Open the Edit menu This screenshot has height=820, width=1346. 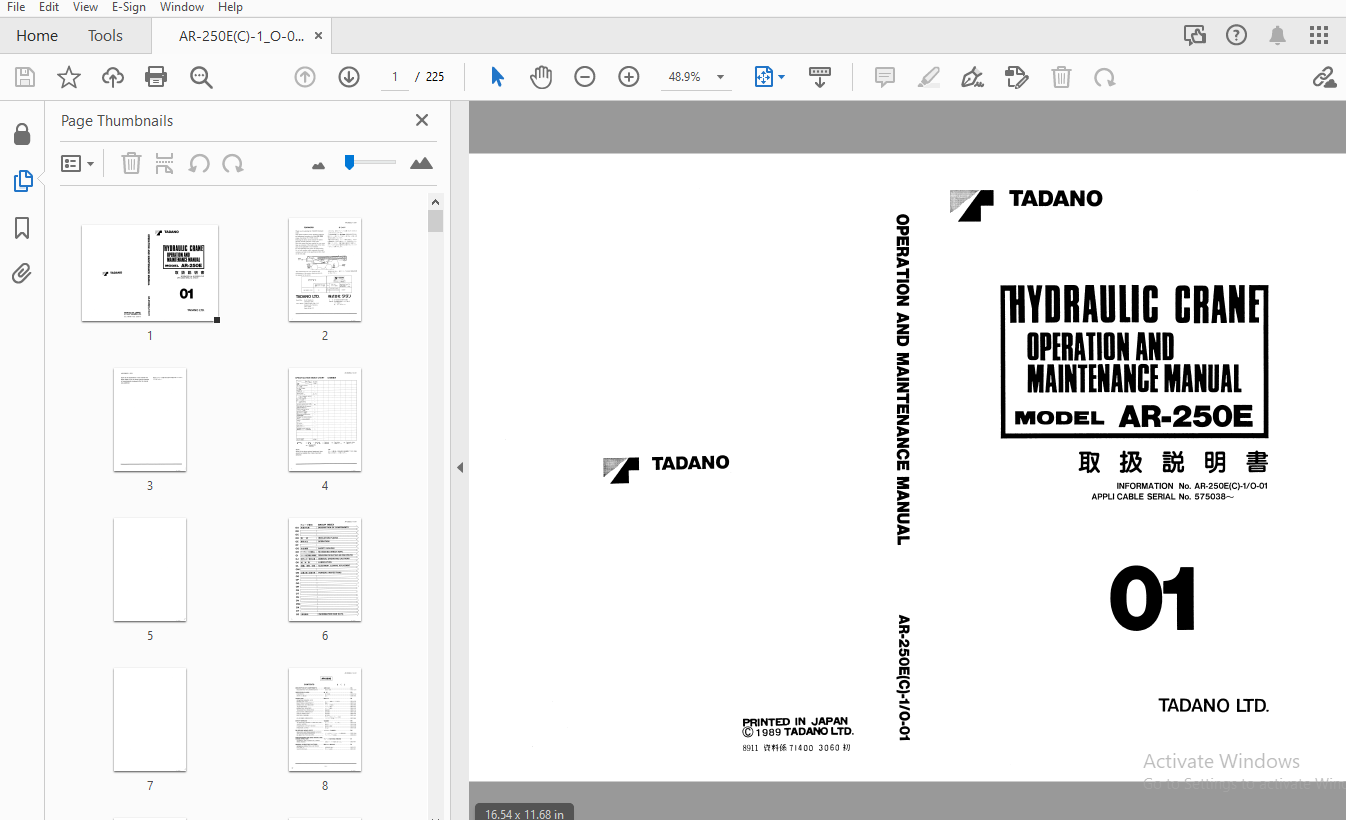pos(49,7)
